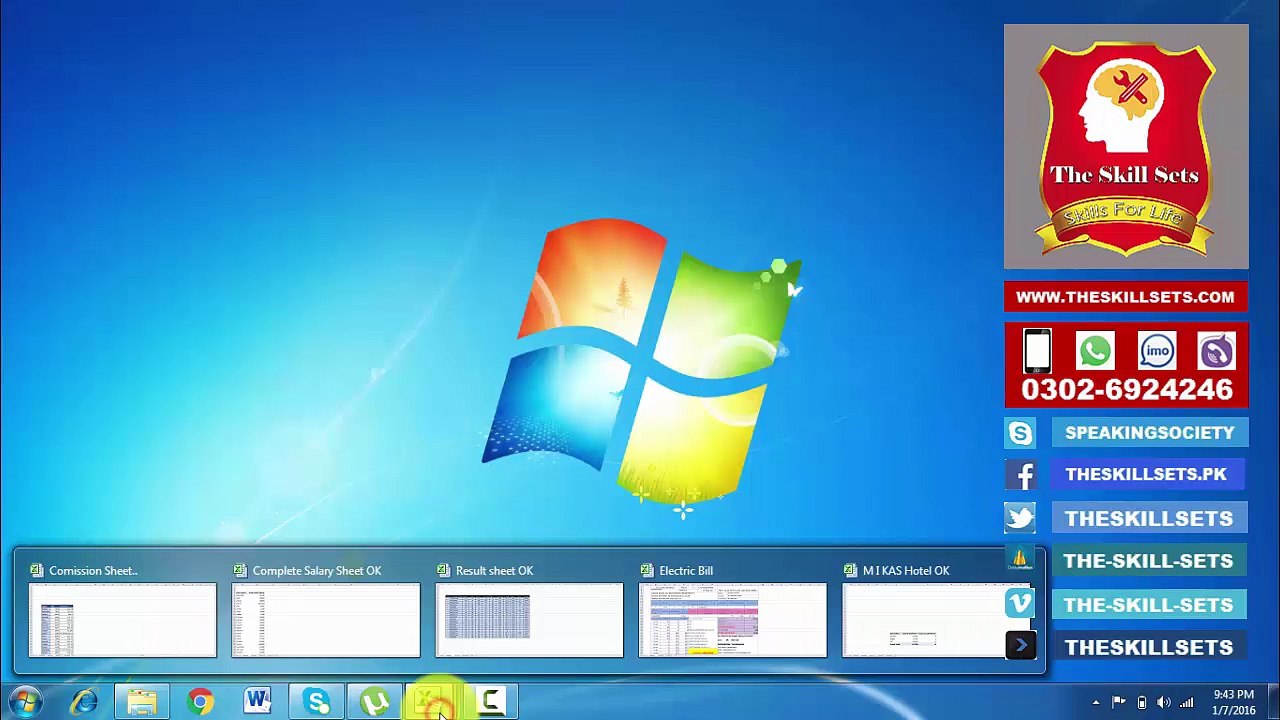Open uTorrent from the taskbar
The height and width of the screenshot is (720, 1280).
click(374, 702)
